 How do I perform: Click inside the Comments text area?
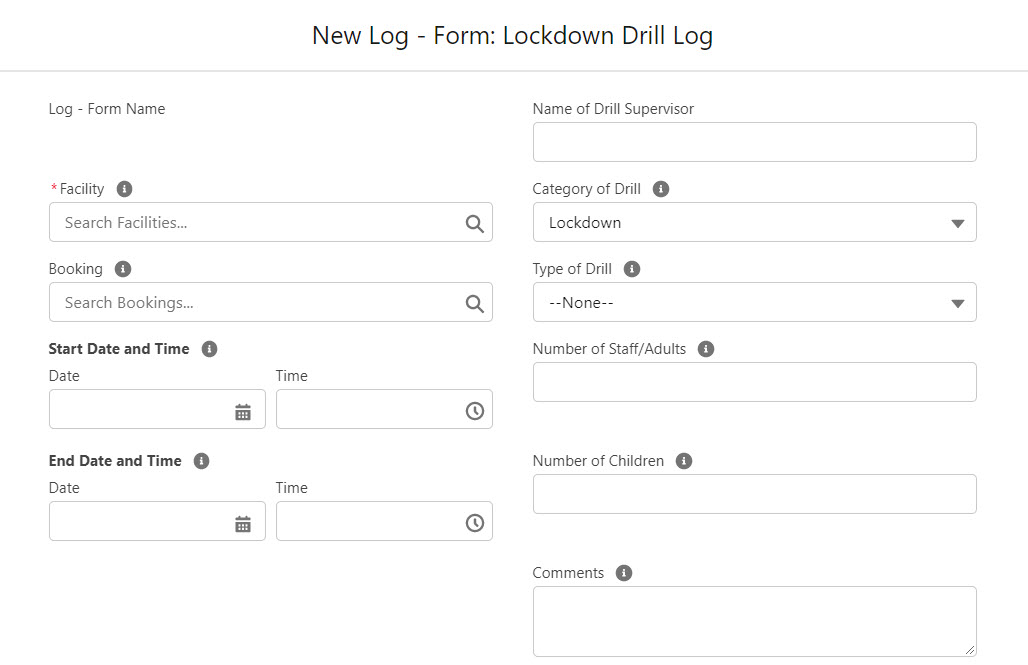tap(754, 620)
